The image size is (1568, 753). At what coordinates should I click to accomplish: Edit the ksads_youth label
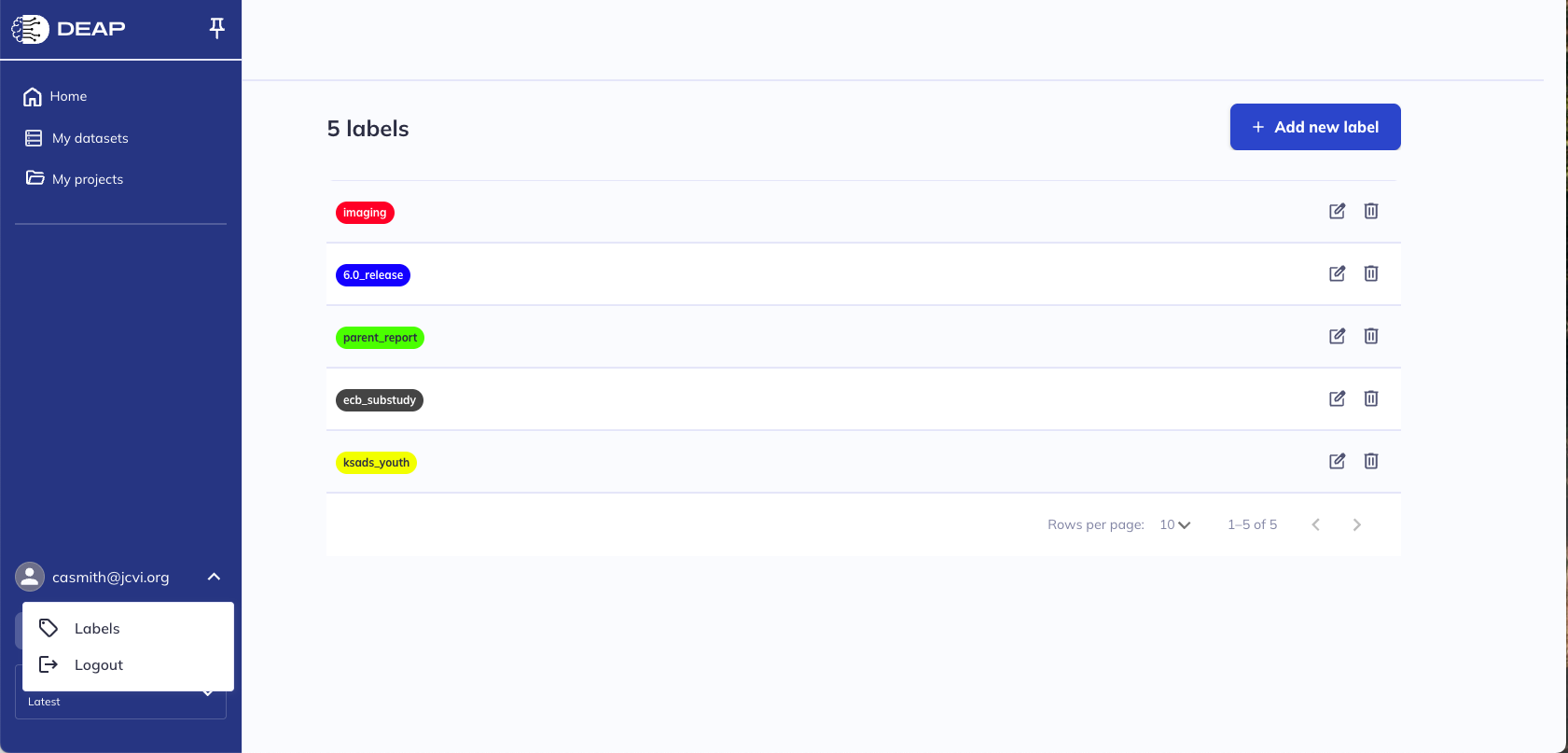click(1337, 461)
